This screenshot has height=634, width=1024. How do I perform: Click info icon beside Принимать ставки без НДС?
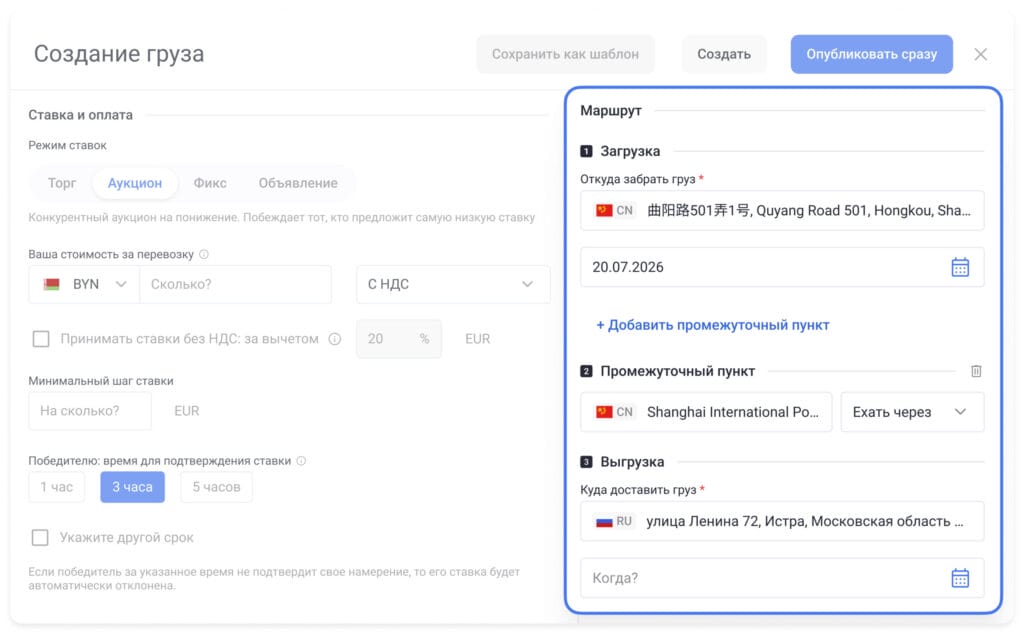[334, 339]
